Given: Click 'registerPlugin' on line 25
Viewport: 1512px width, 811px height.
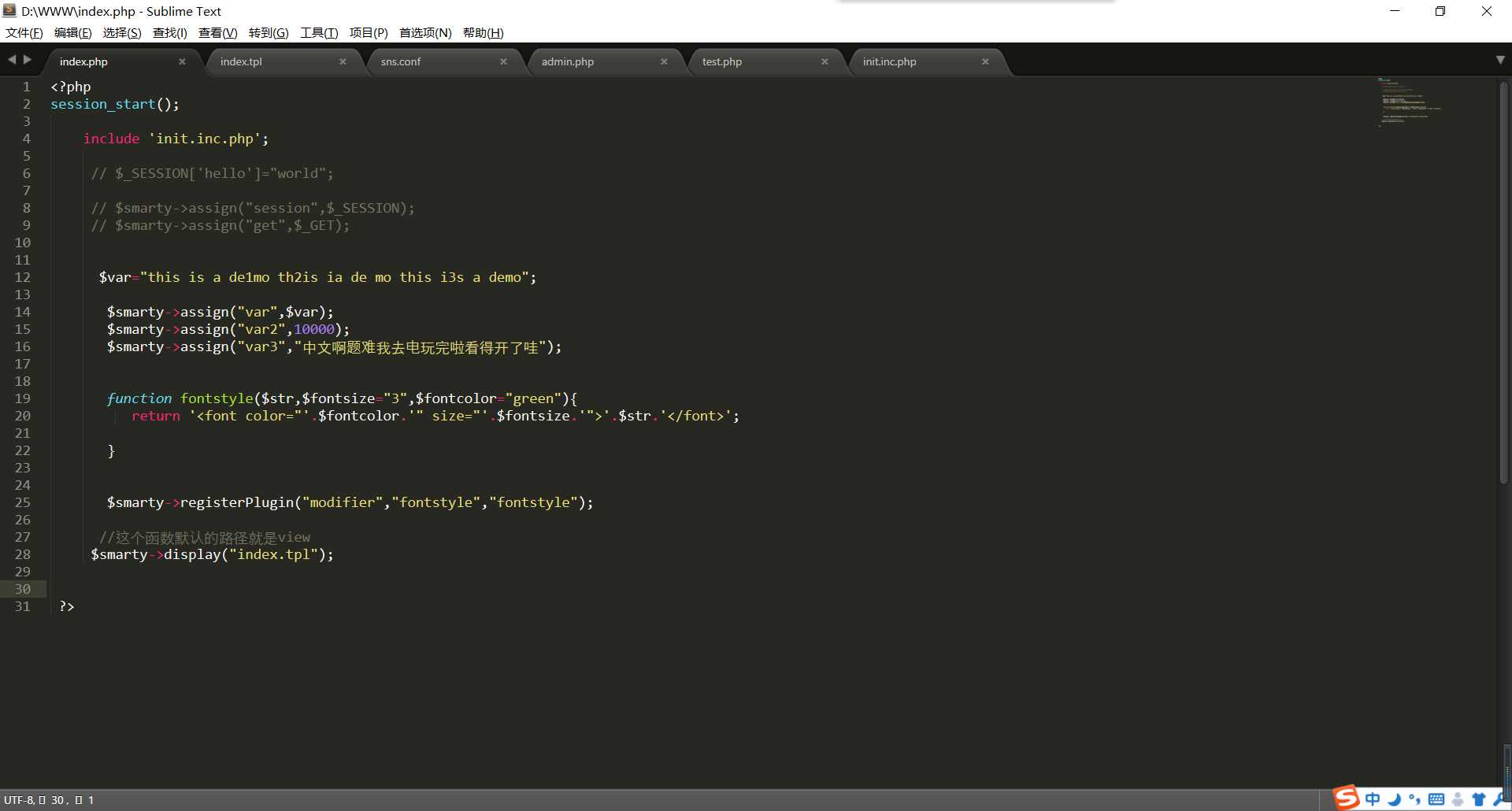Looking at the screenshot, I should tap(236, 502).
